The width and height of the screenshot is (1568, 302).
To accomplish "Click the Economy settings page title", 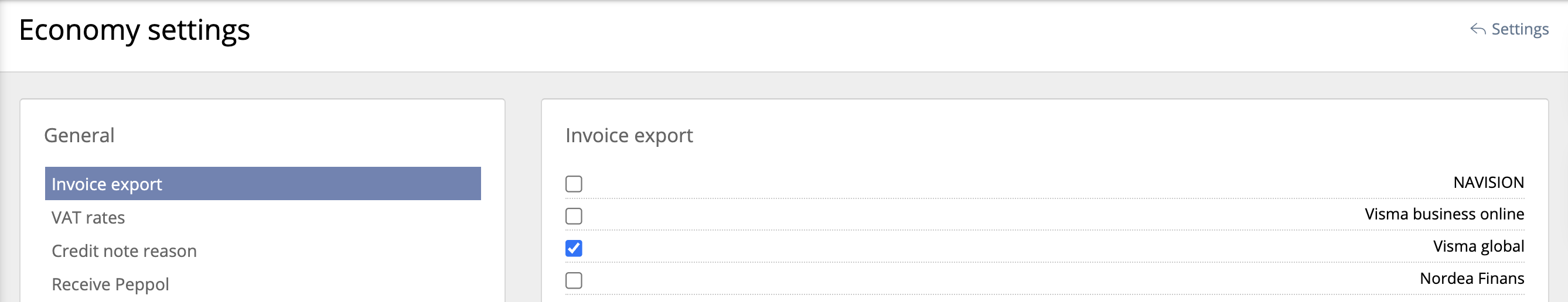I will pyautogui.click(x=135, y=30).
